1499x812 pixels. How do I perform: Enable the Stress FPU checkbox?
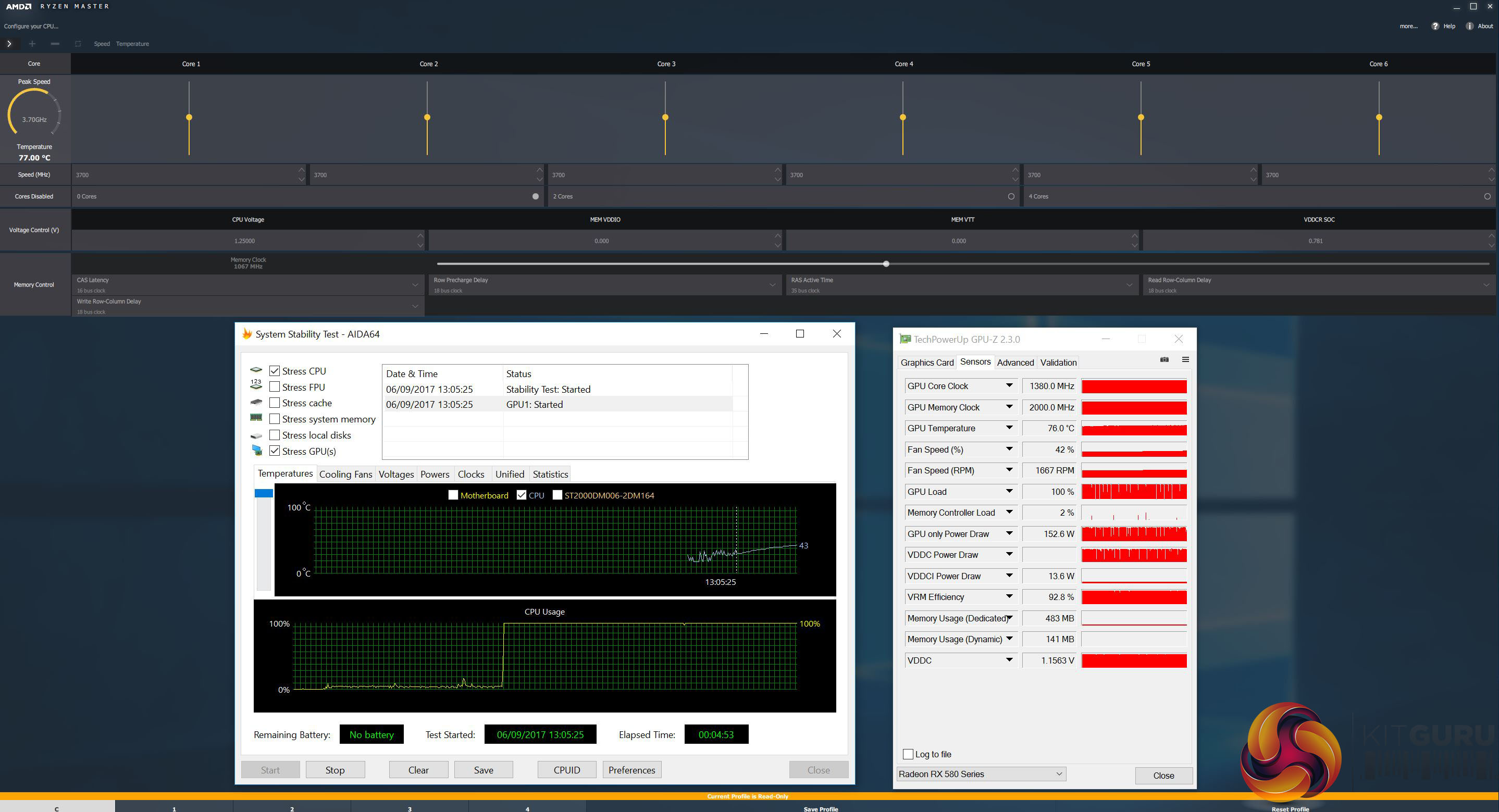[x=275, y=387]
